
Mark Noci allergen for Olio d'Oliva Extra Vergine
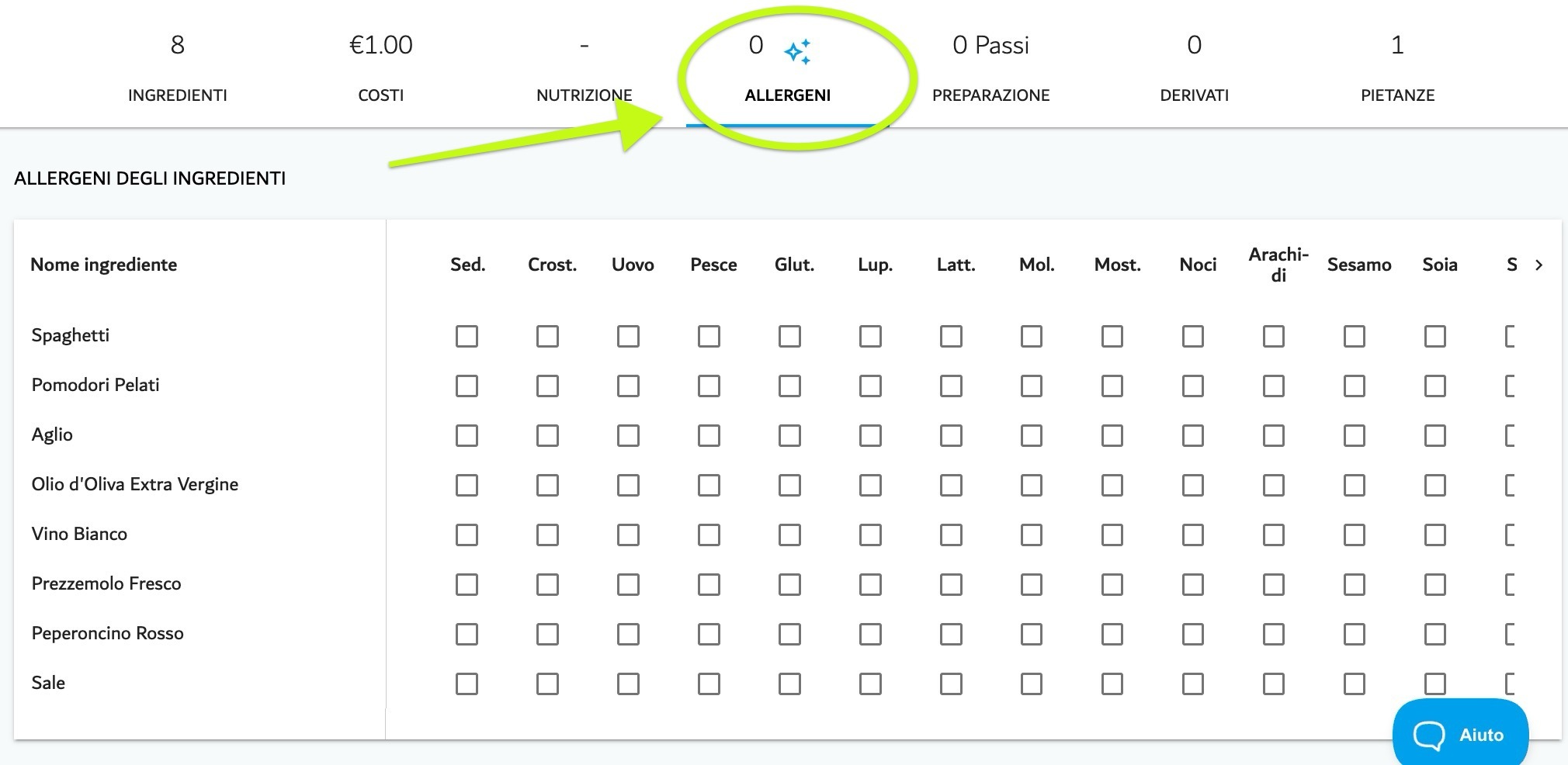coord(1193,485)
